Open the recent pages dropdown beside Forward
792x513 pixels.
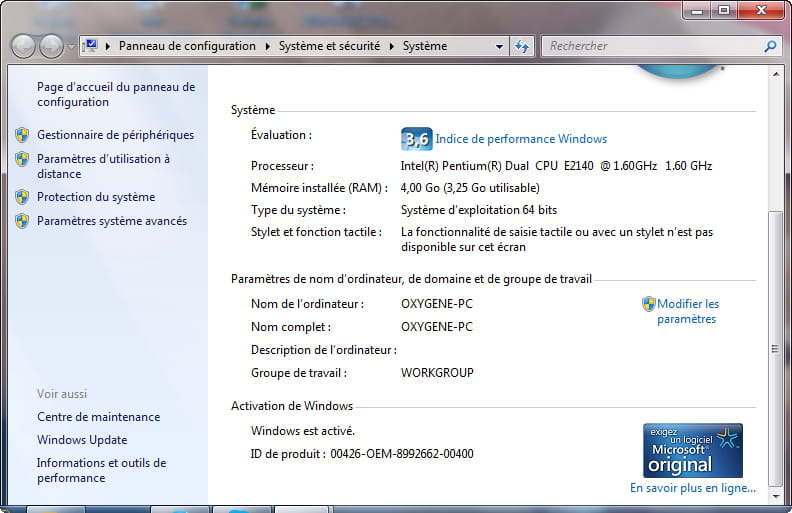tap(71, 47)
